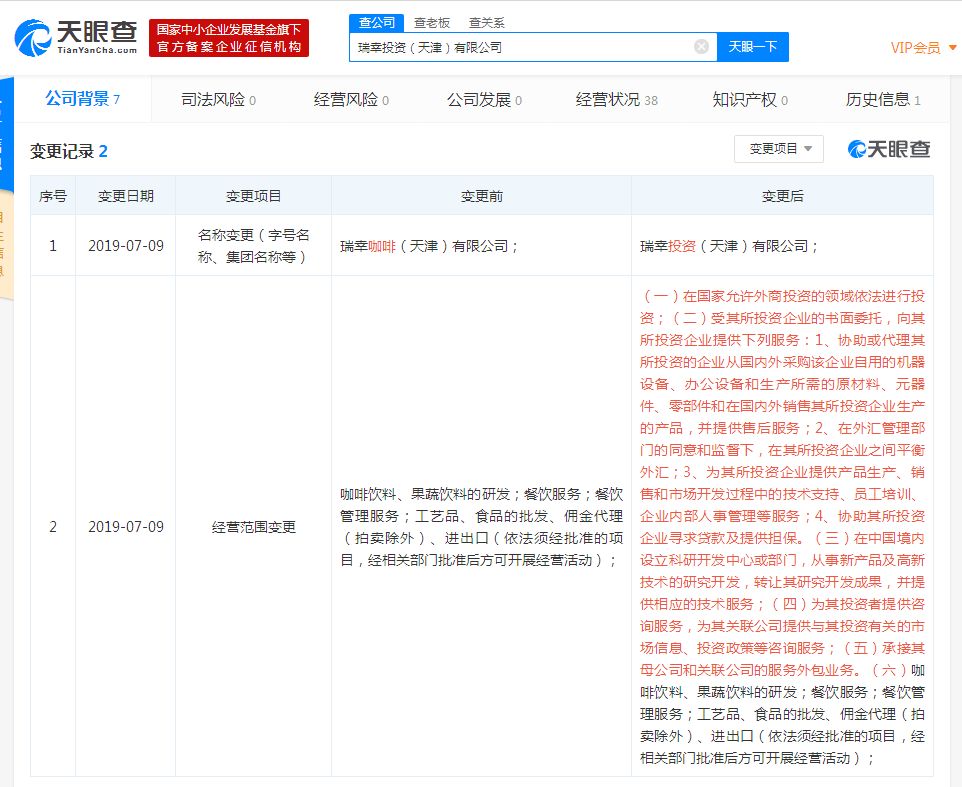Click the 经营范围变更 cell in row 2
The width and height of the screenshot is (962, 787).
tap(253, 527)
